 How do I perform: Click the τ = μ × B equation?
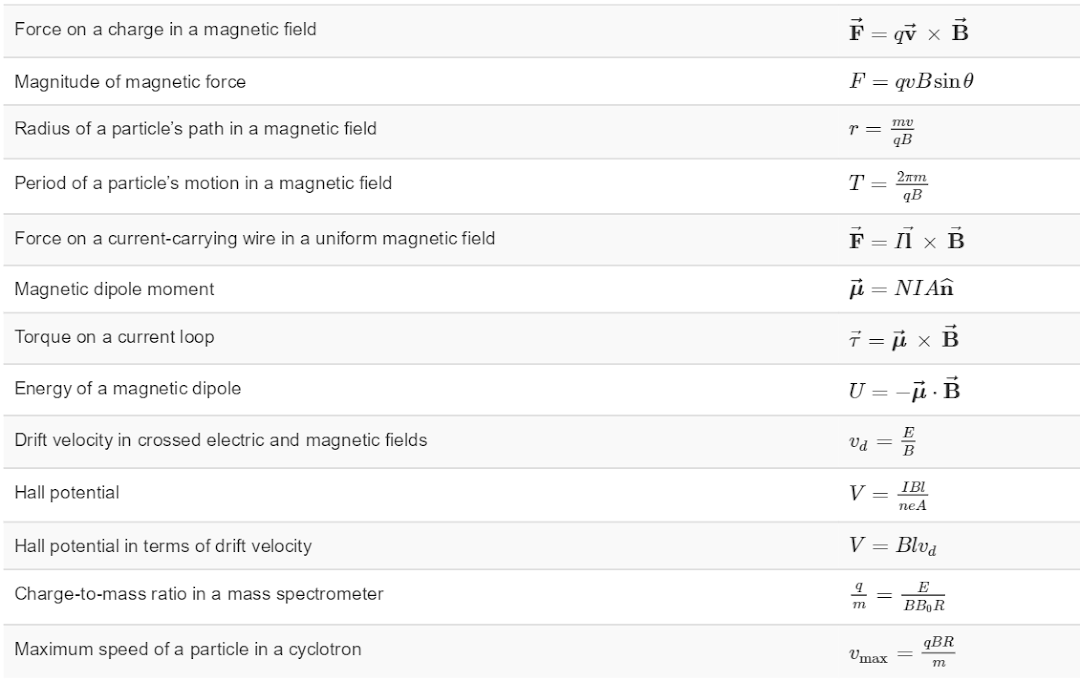[x=904, y=337]
